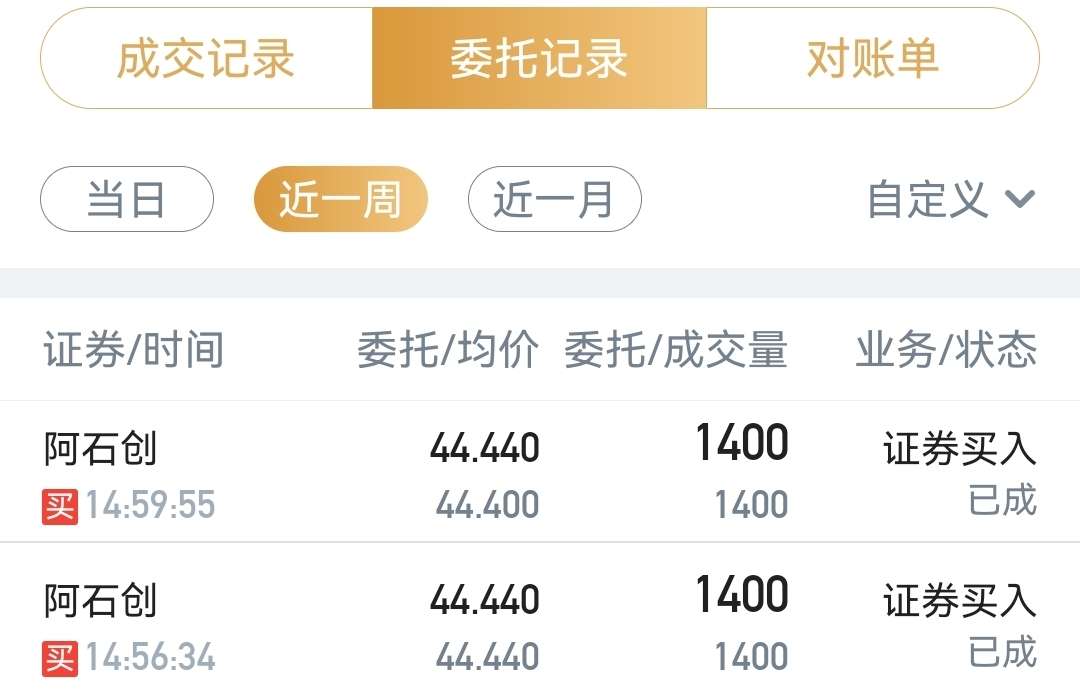Open the second 阿石创 order entry
Screen dimensions: 1080x689
[x=540, y=616]
